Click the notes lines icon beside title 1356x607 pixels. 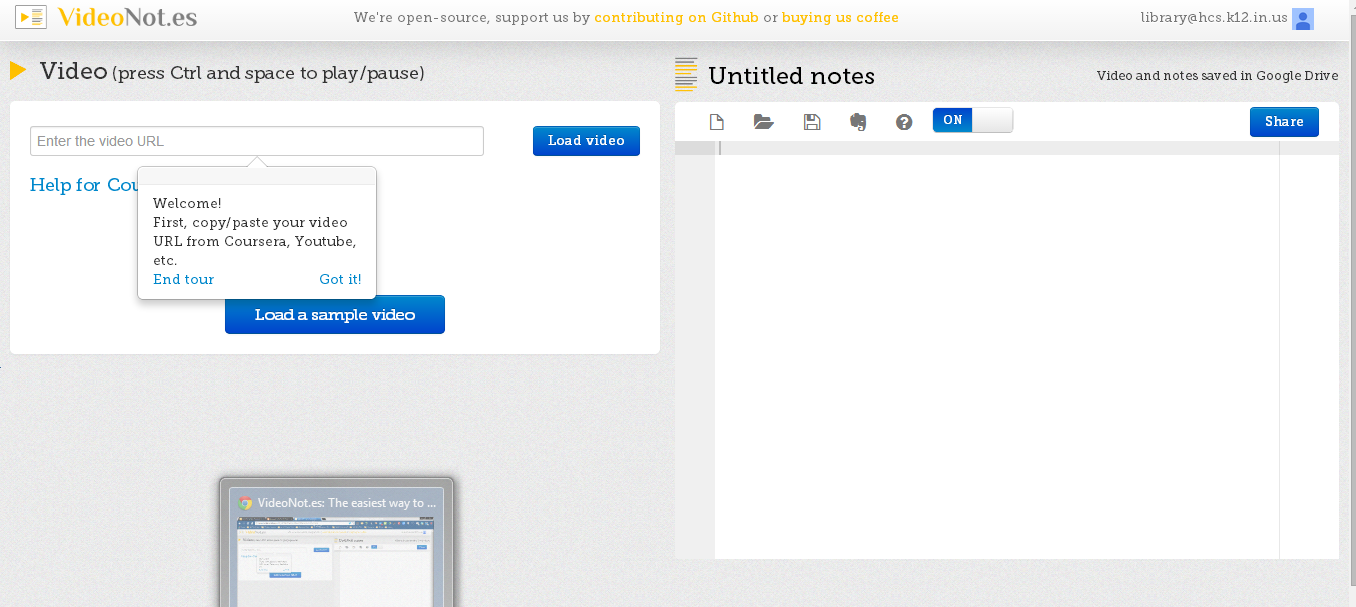tap(686, 75)
